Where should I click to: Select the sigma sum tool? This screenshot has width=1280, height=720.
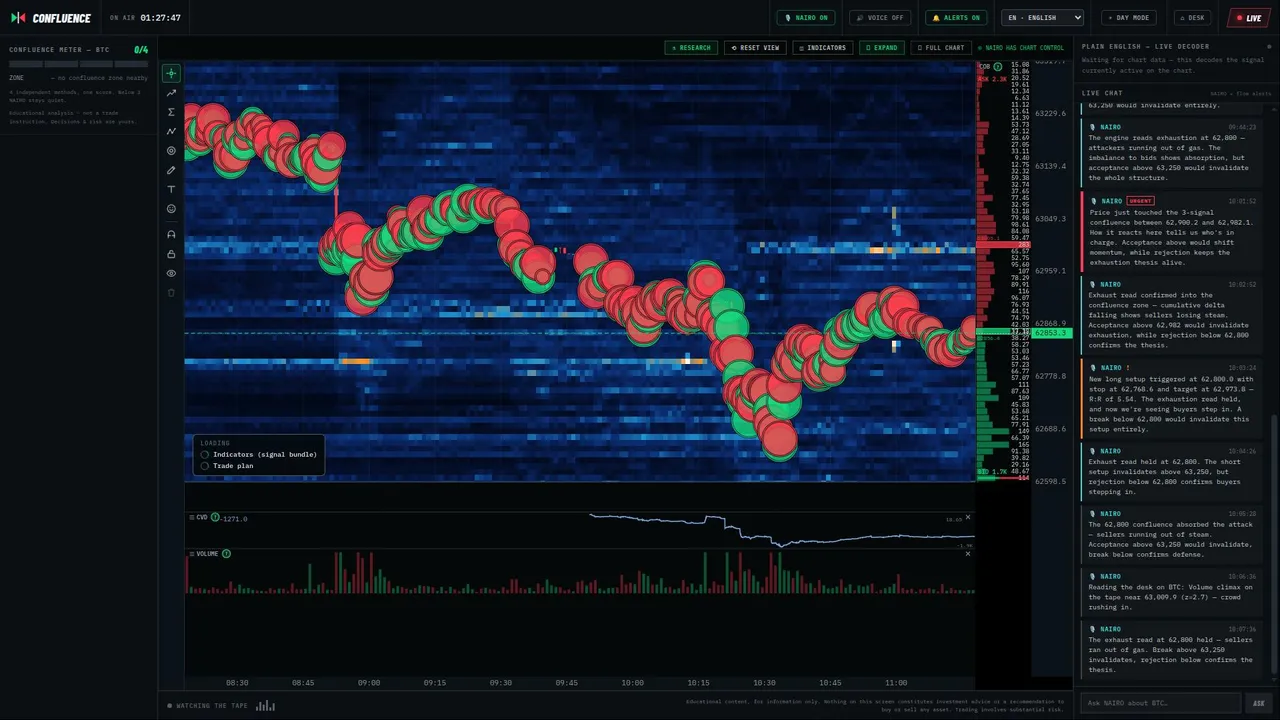pos(171,112)
